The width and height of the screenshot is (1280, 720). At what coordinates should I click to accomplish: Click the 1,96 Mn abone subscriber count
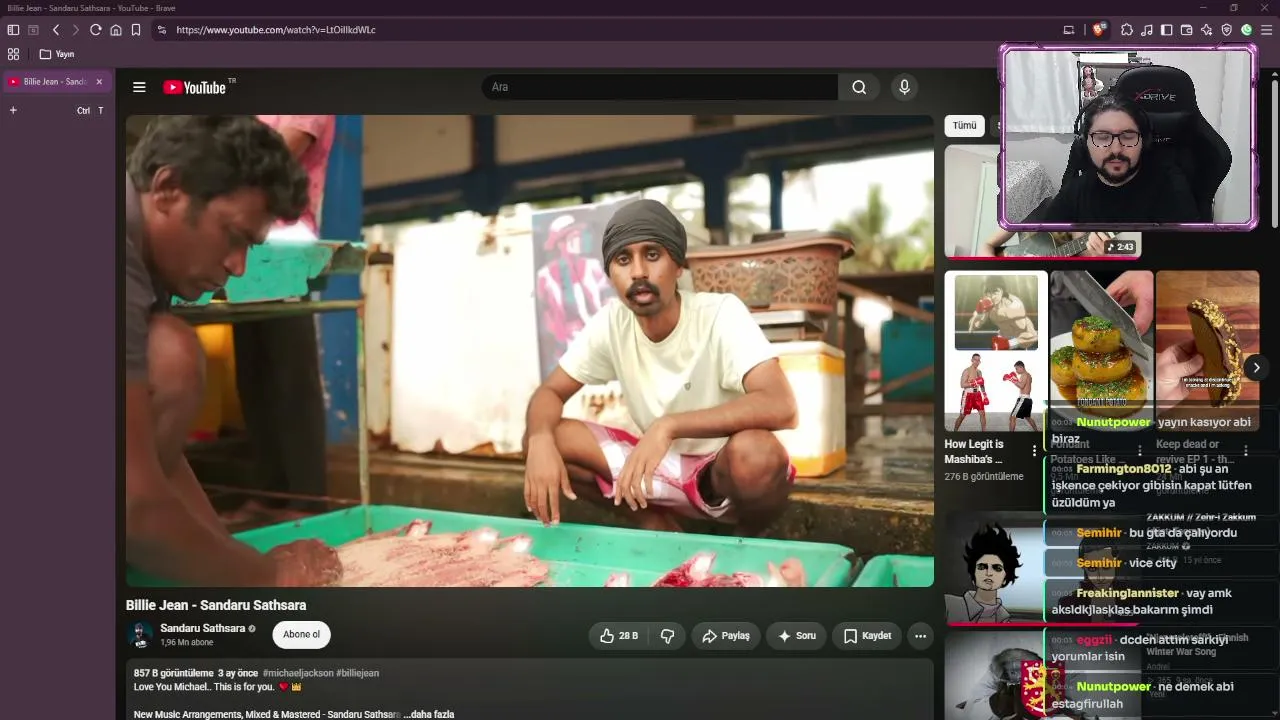coord(187,642)
